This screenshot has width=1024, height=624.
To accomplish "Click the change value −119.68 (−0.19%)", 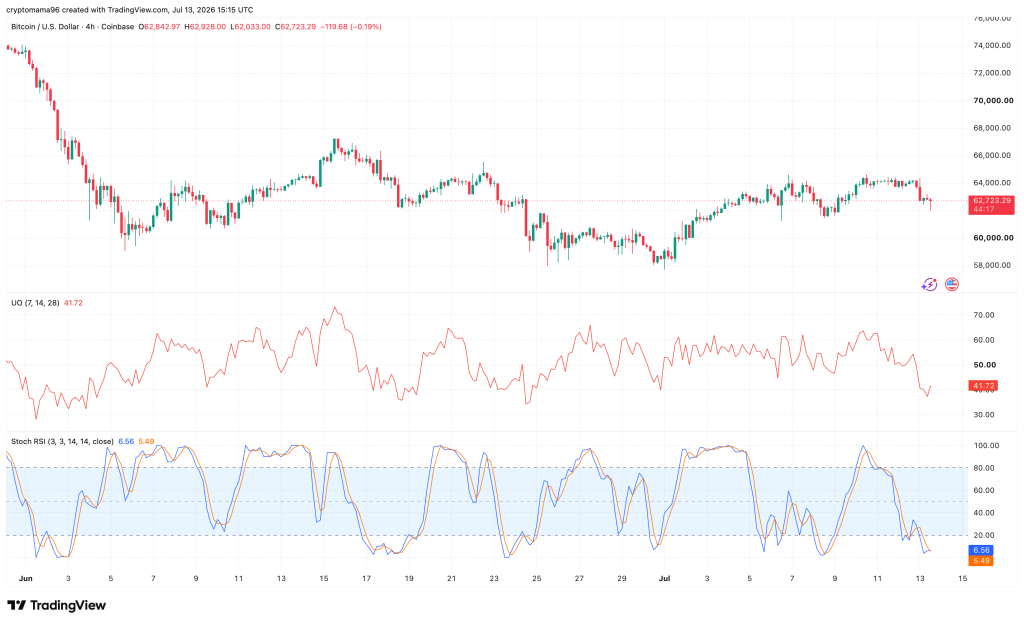I will point(351,27).
